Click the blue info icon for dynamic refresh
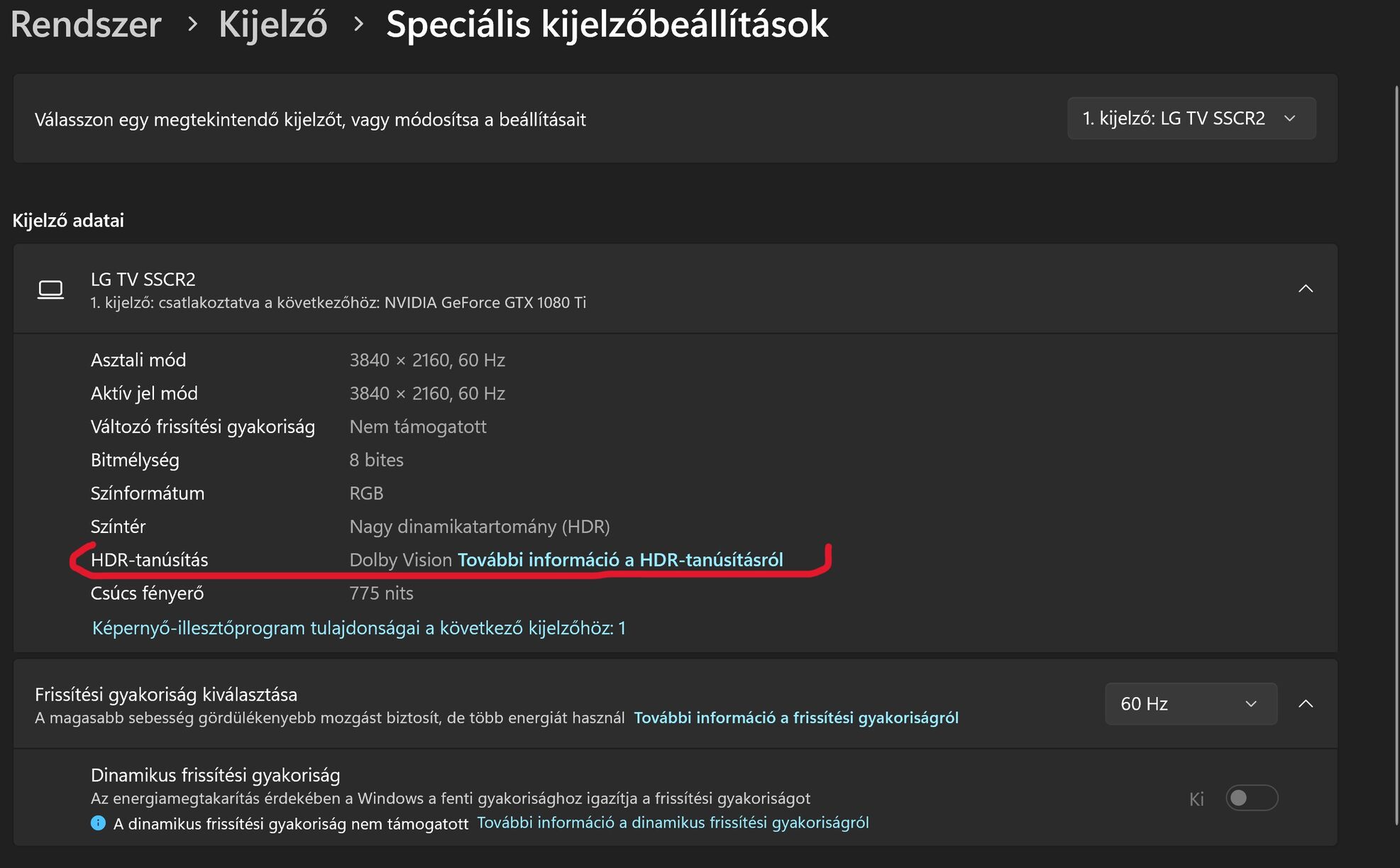This screenshot has width=1400, height=868. point(98,823)
